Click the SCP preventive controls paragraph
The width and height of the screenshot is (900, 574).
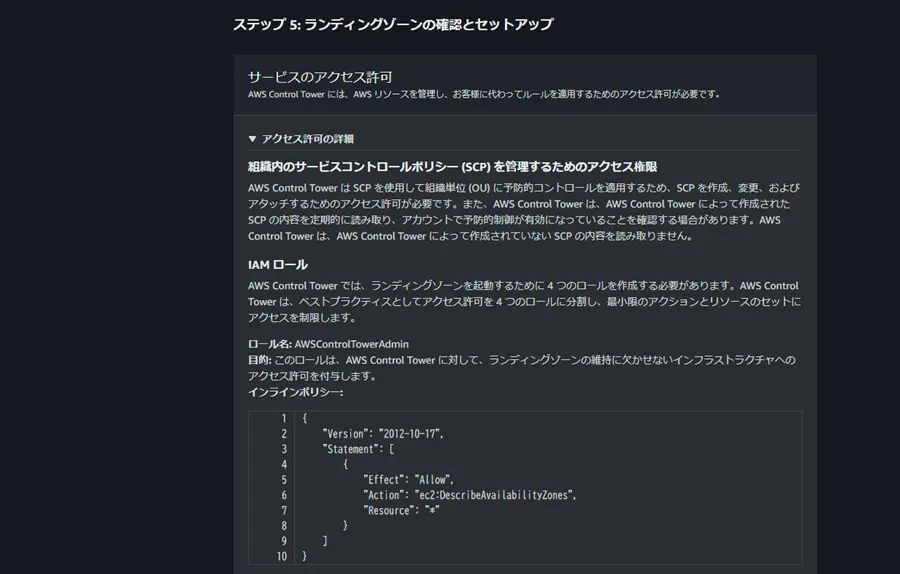pyautogui.click(x=524, y=212)
